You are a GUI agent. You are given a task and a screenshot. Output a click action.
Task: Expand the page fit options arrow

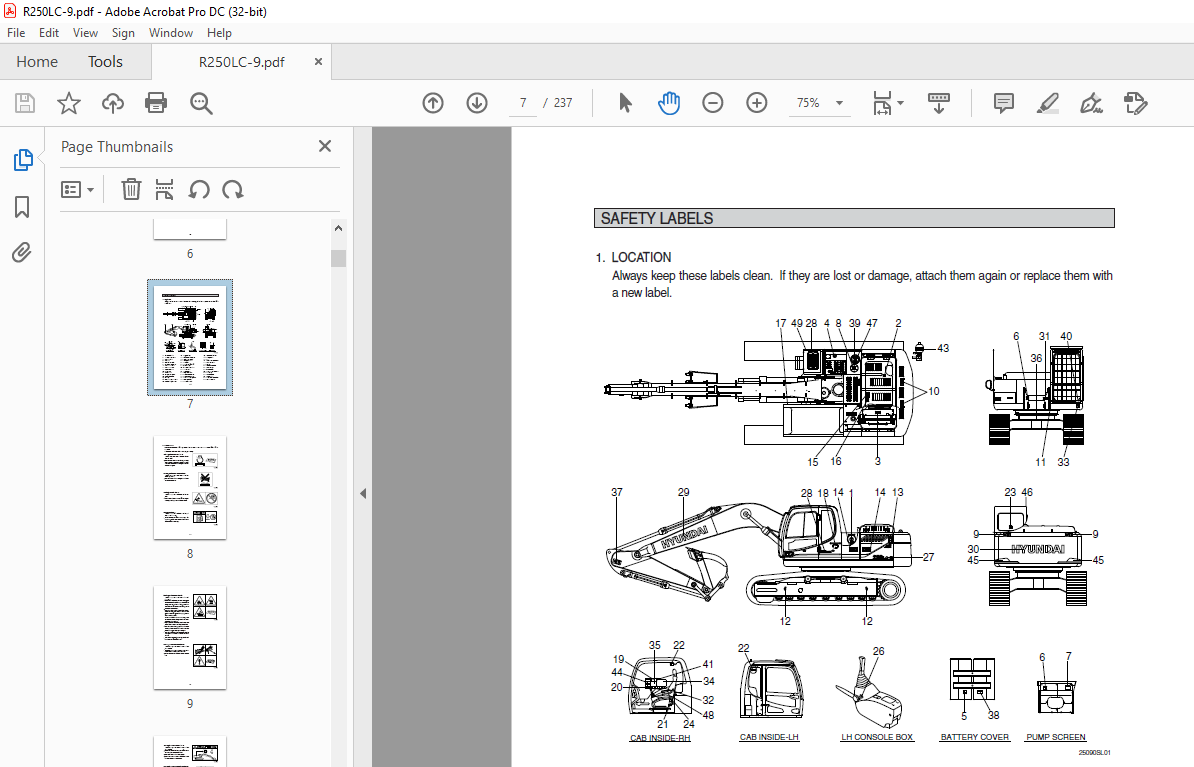901,103
